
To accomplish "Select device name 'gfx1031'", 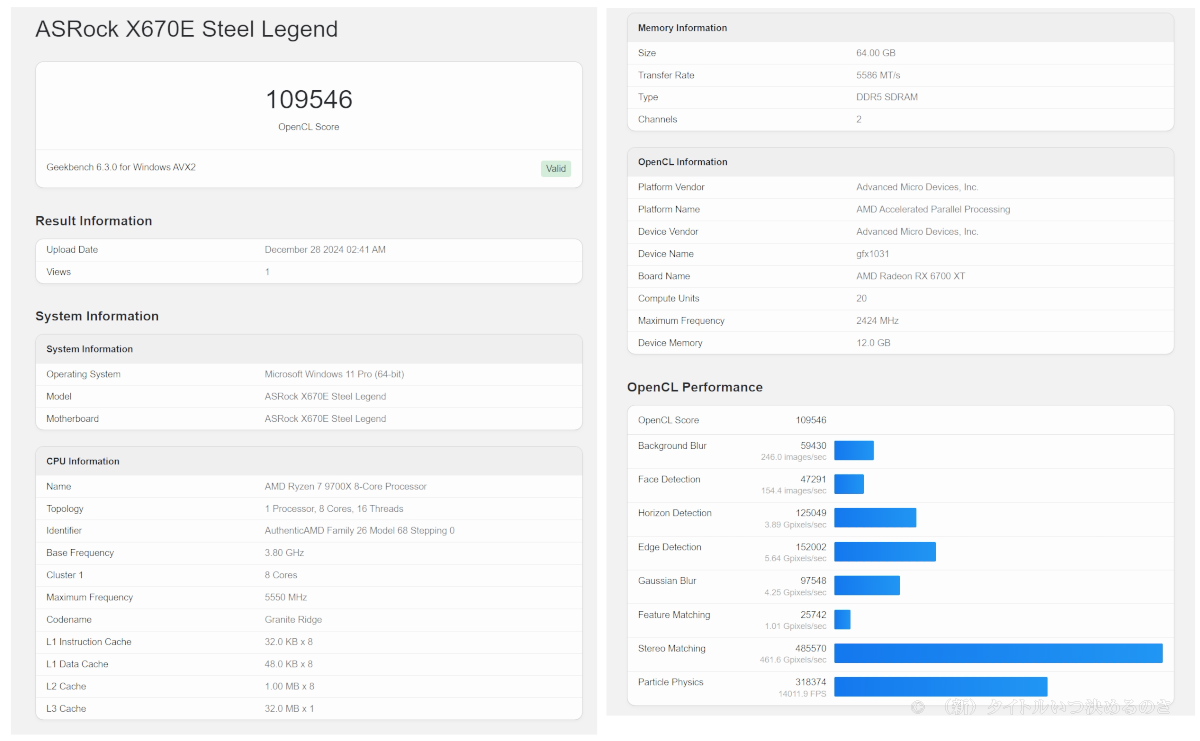I will [x=873, y=254].
